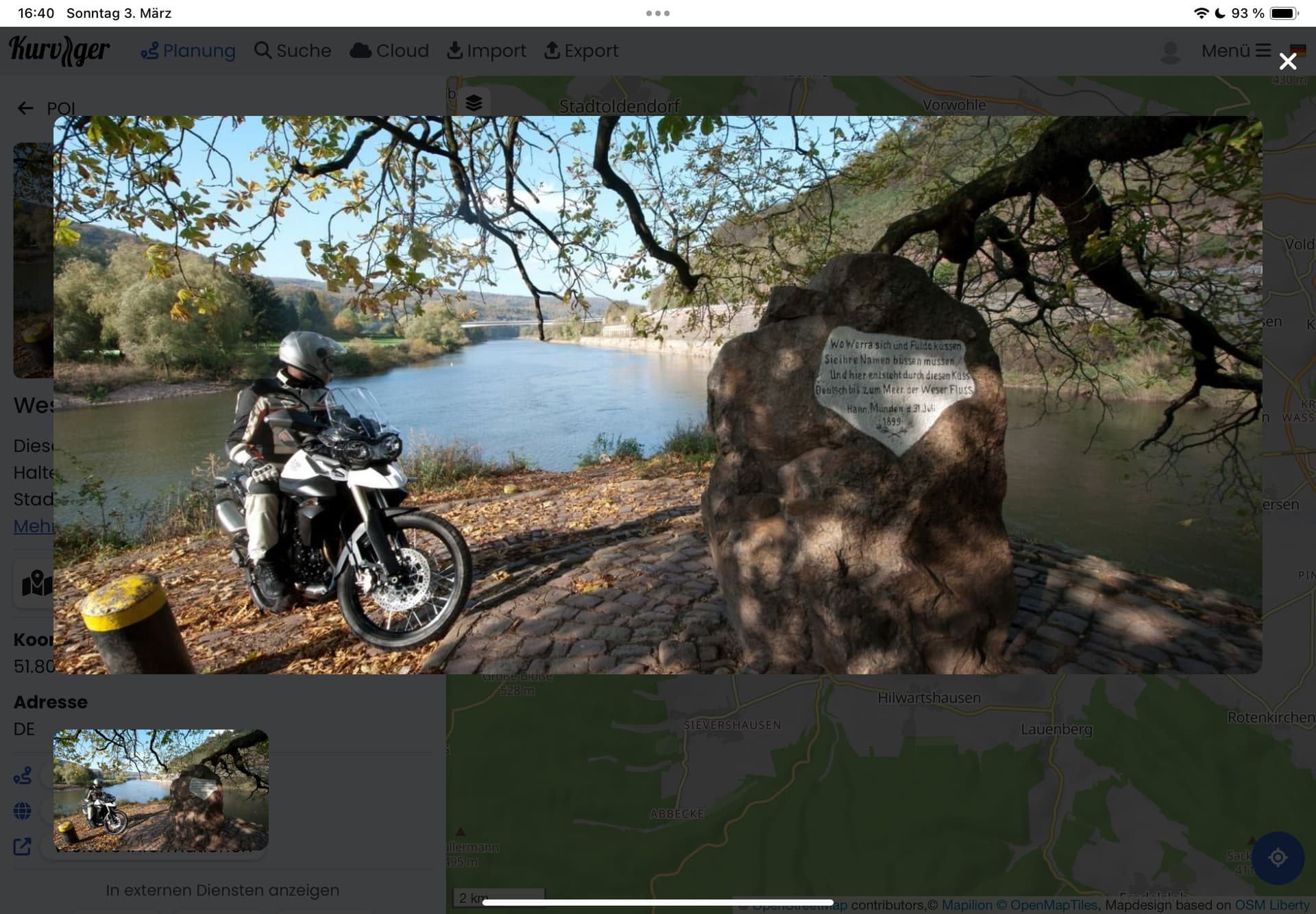The width and height of the screenshot is (1316, 914).
Task: Open the Suche tab
Action: pos(293,51)
